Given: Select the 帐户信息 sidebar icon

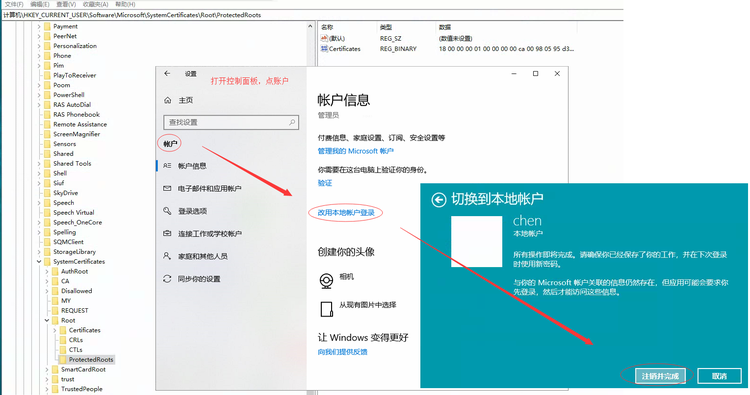Looking at the screenshot, I should pos(167,165).
